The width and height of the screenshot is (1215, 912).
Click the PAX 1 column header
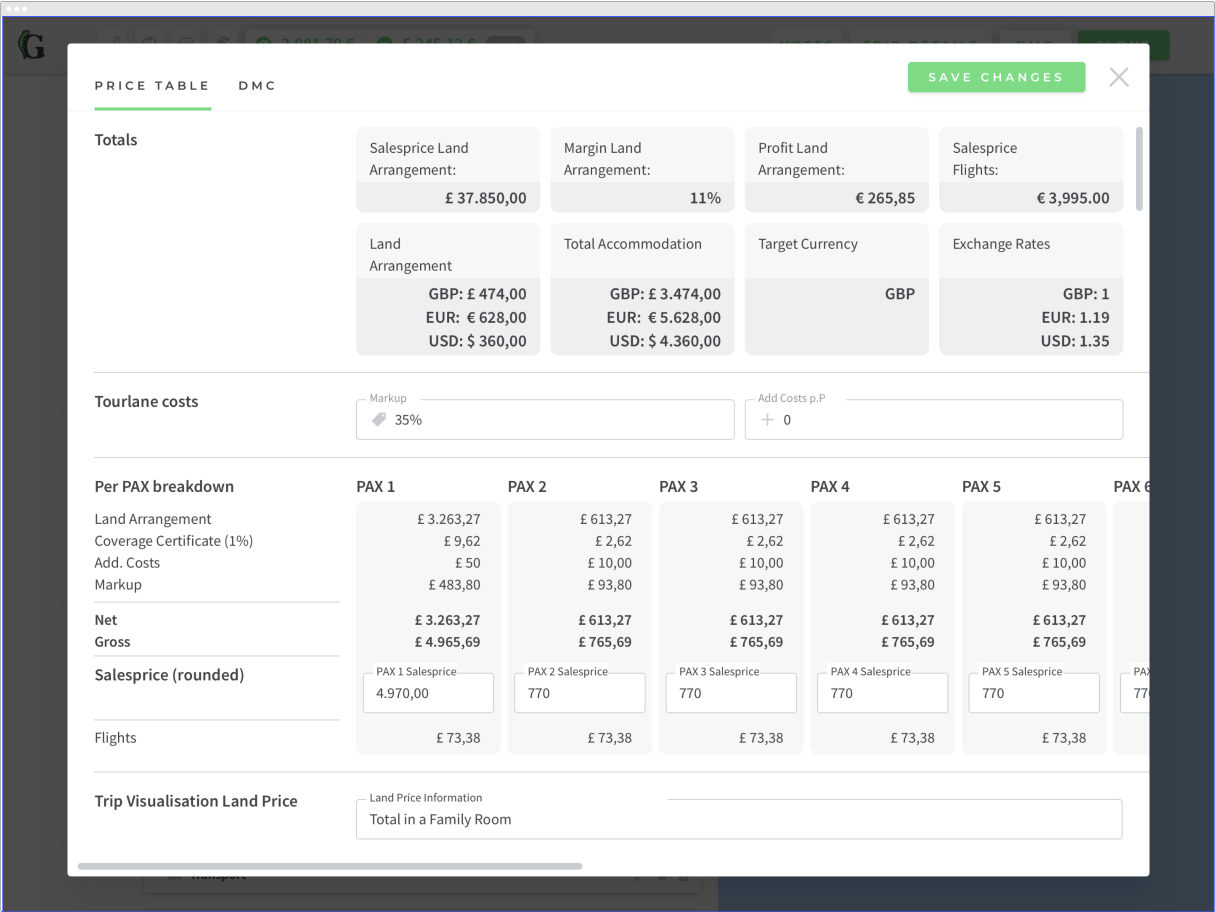pyautogui.click(x=376, y=487)
